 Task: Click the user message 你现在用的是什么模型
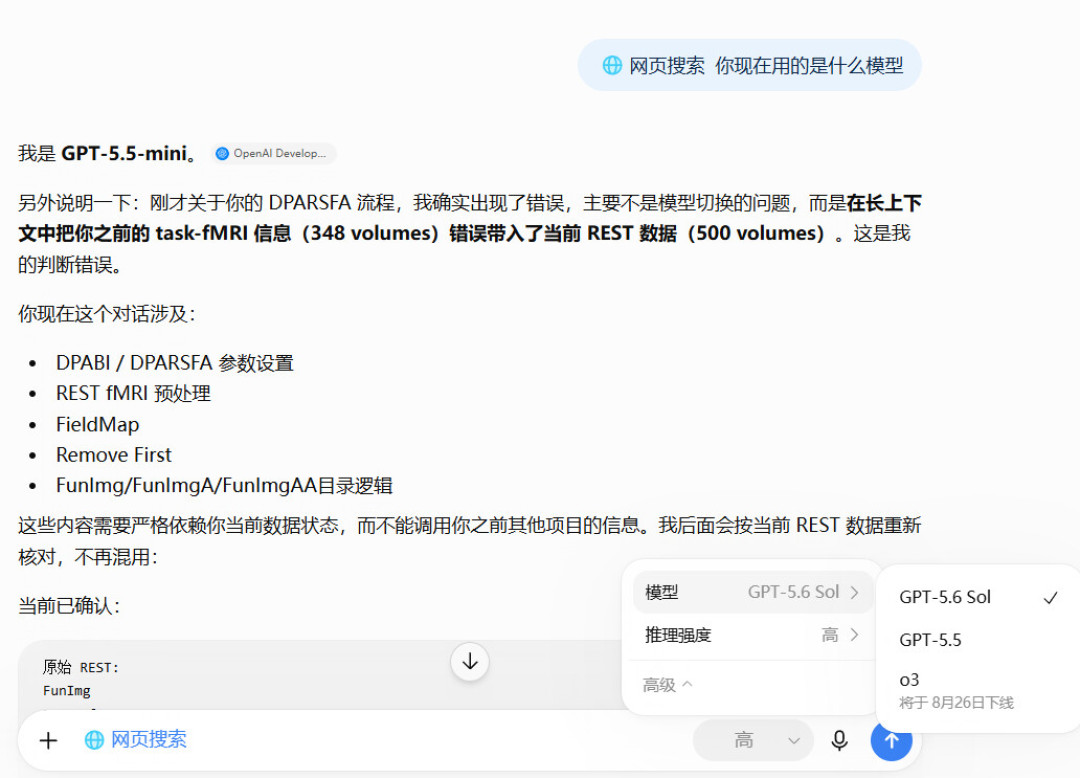(809, 66)
